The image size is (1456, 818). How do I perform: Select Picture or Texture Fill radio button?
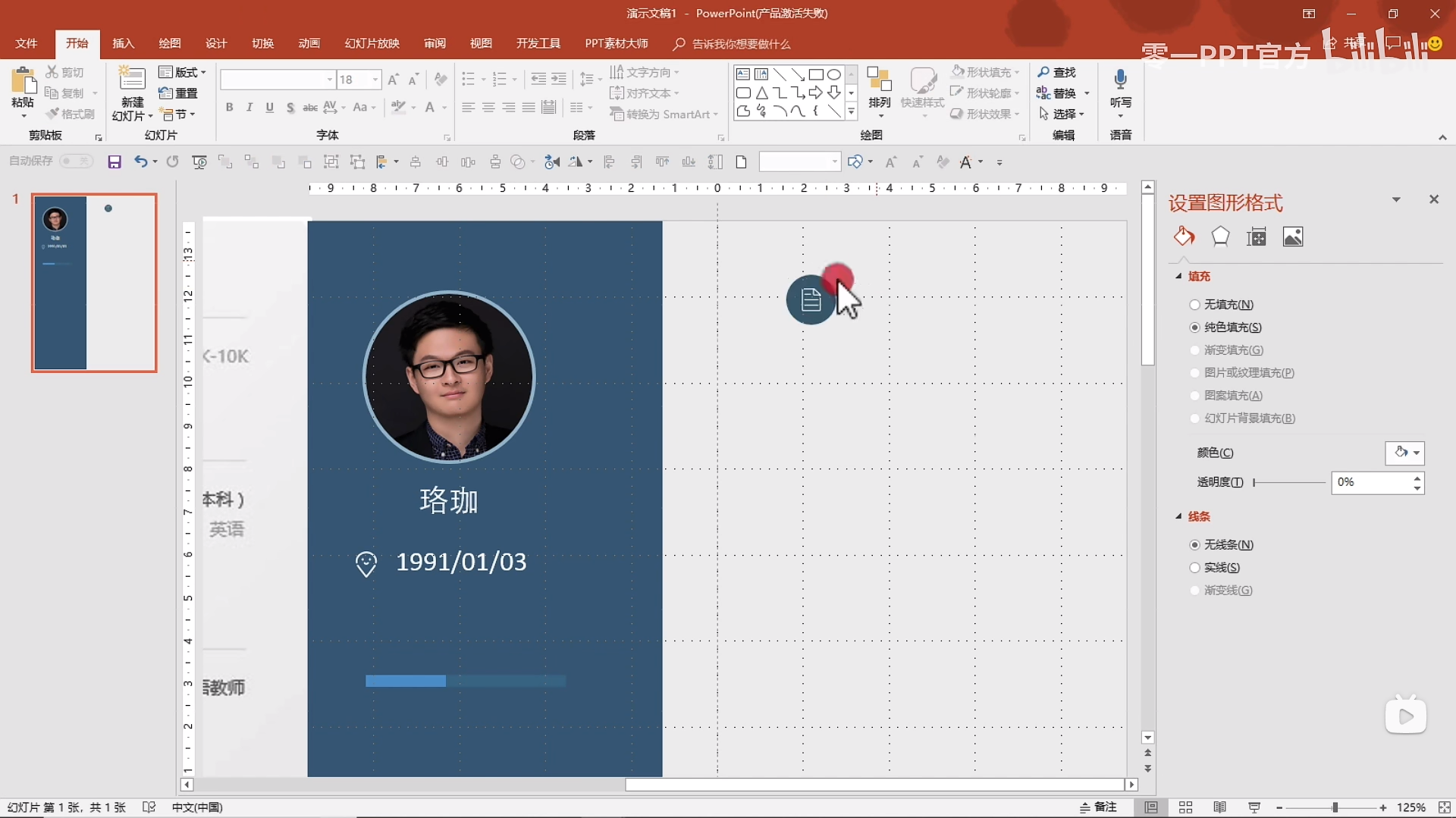[1195, 373]
